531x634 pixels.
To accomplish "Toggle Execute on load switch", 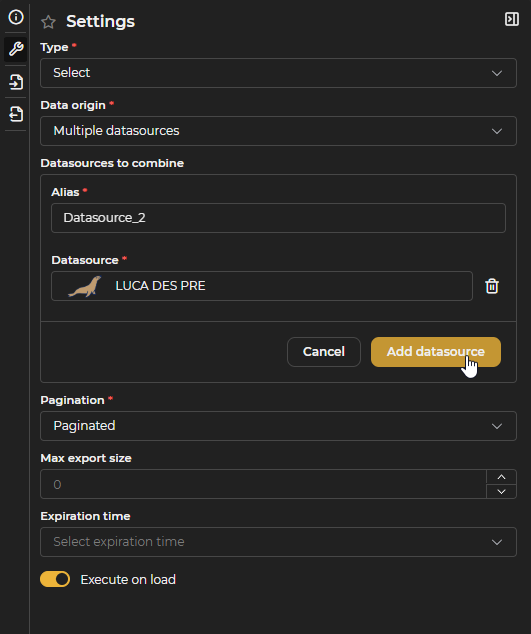I will click(55, 579).
